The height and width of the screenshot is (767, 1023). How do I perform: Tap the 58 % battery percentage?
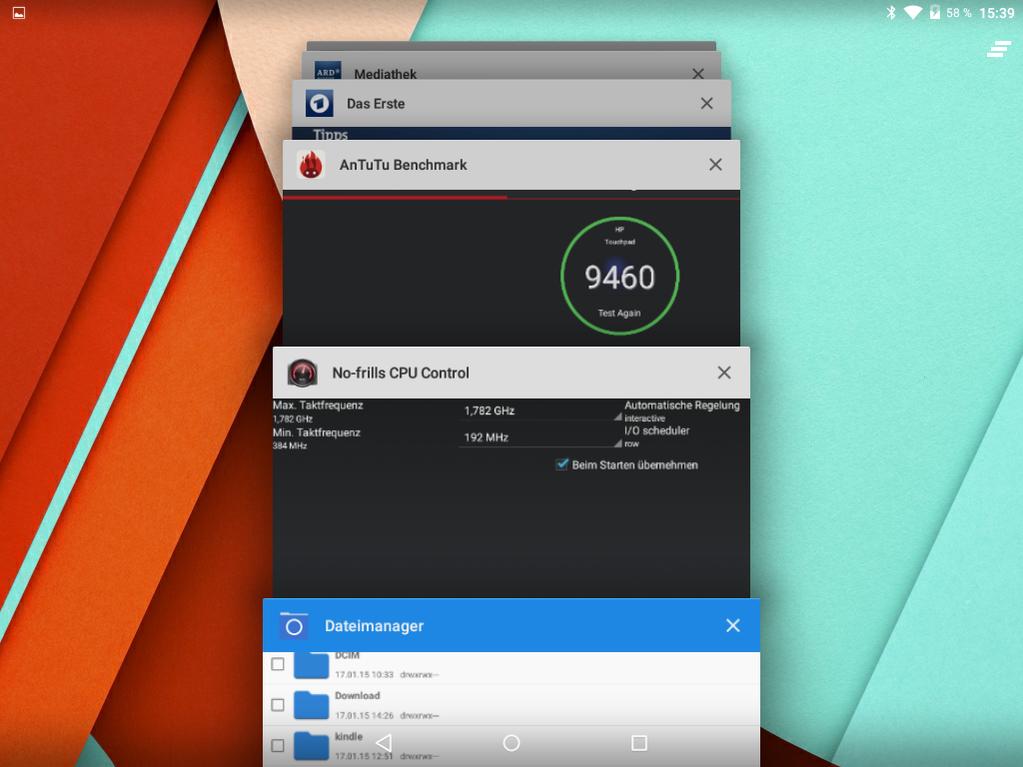click(958, 13)
